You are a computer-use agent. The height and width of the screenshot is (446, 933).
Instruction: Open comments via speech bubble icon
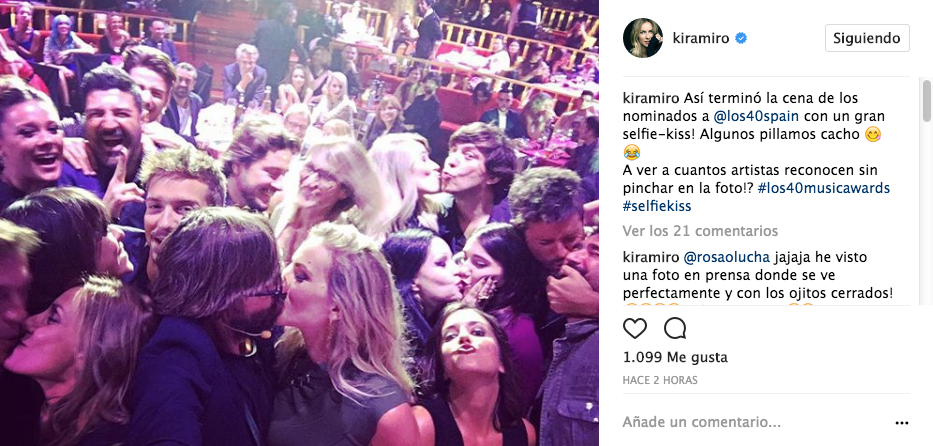click(675, 328)
